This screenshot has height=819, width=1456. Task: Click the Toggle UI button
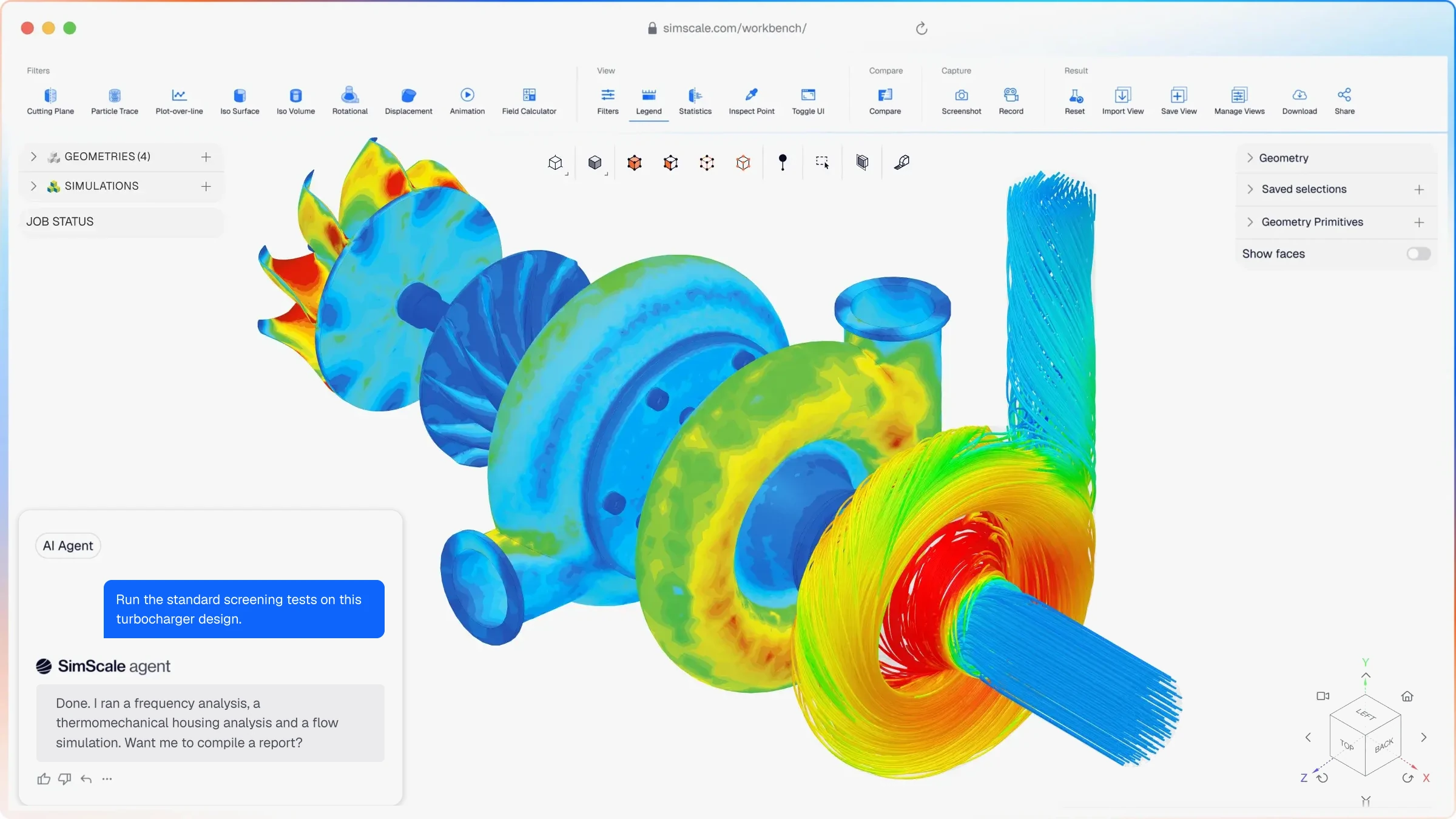[808, 101]
